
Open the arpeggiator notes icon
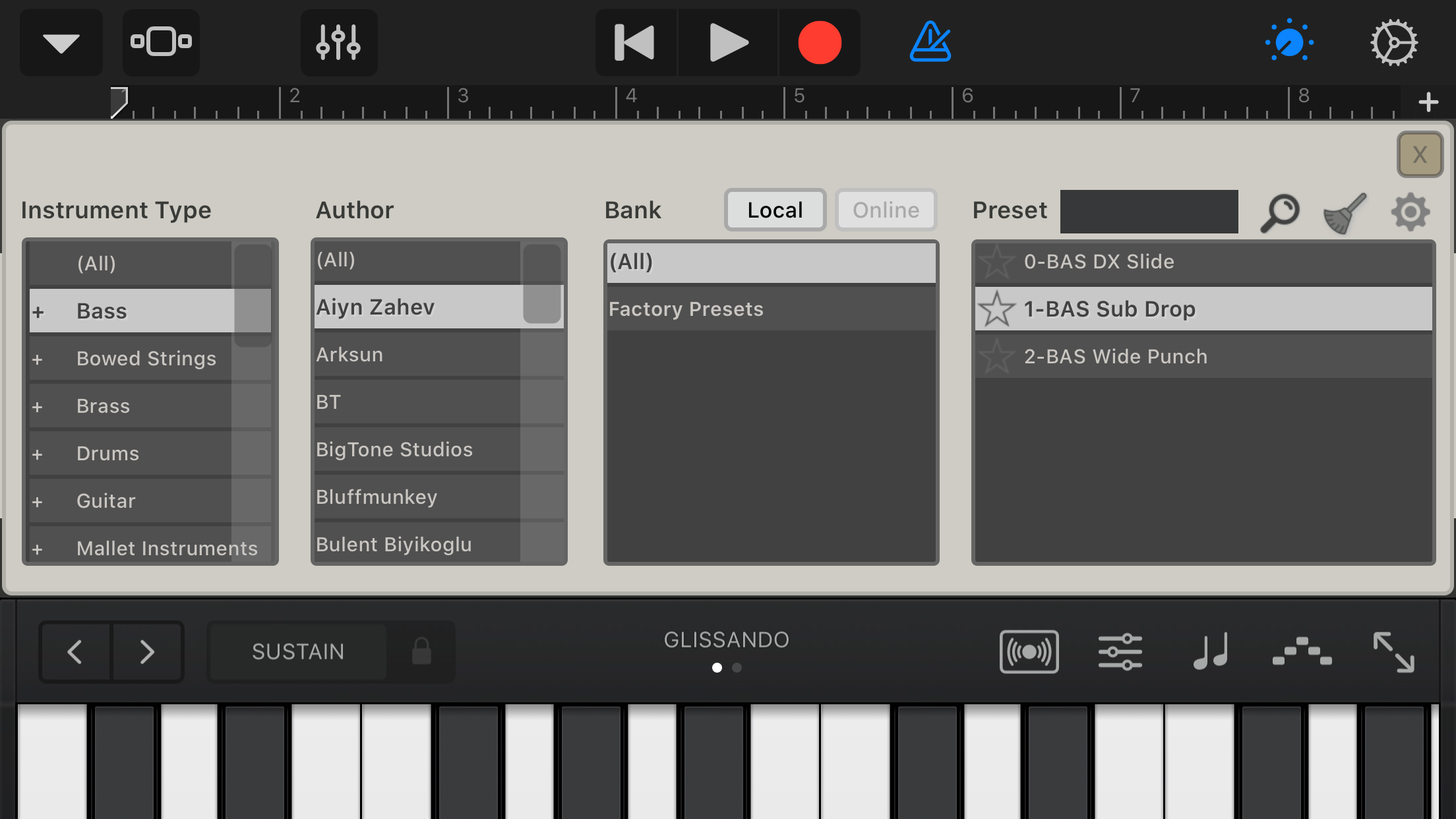[x=1211, y=652]
